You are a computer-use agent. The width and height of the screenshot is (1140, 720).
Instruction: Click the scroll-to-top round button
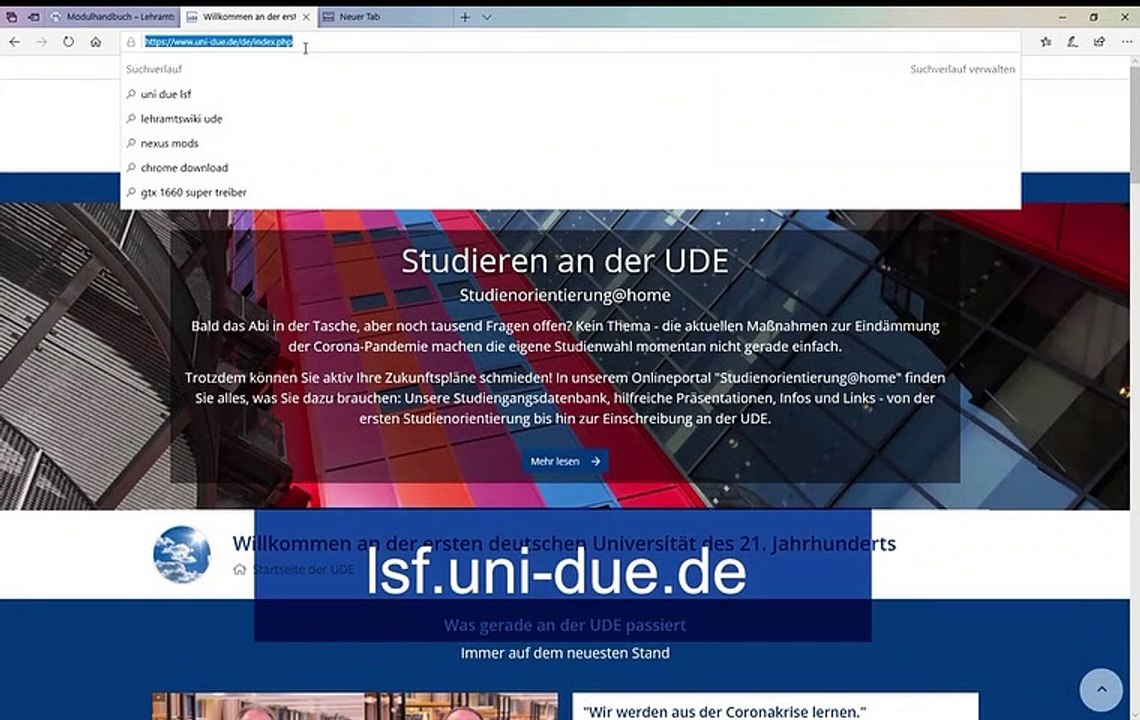(x=1101, y=689)
